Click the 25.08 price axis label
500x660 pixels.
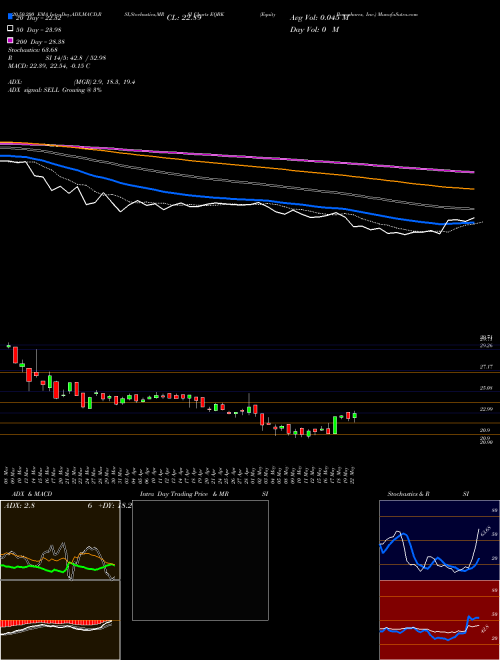pos(486,388)
